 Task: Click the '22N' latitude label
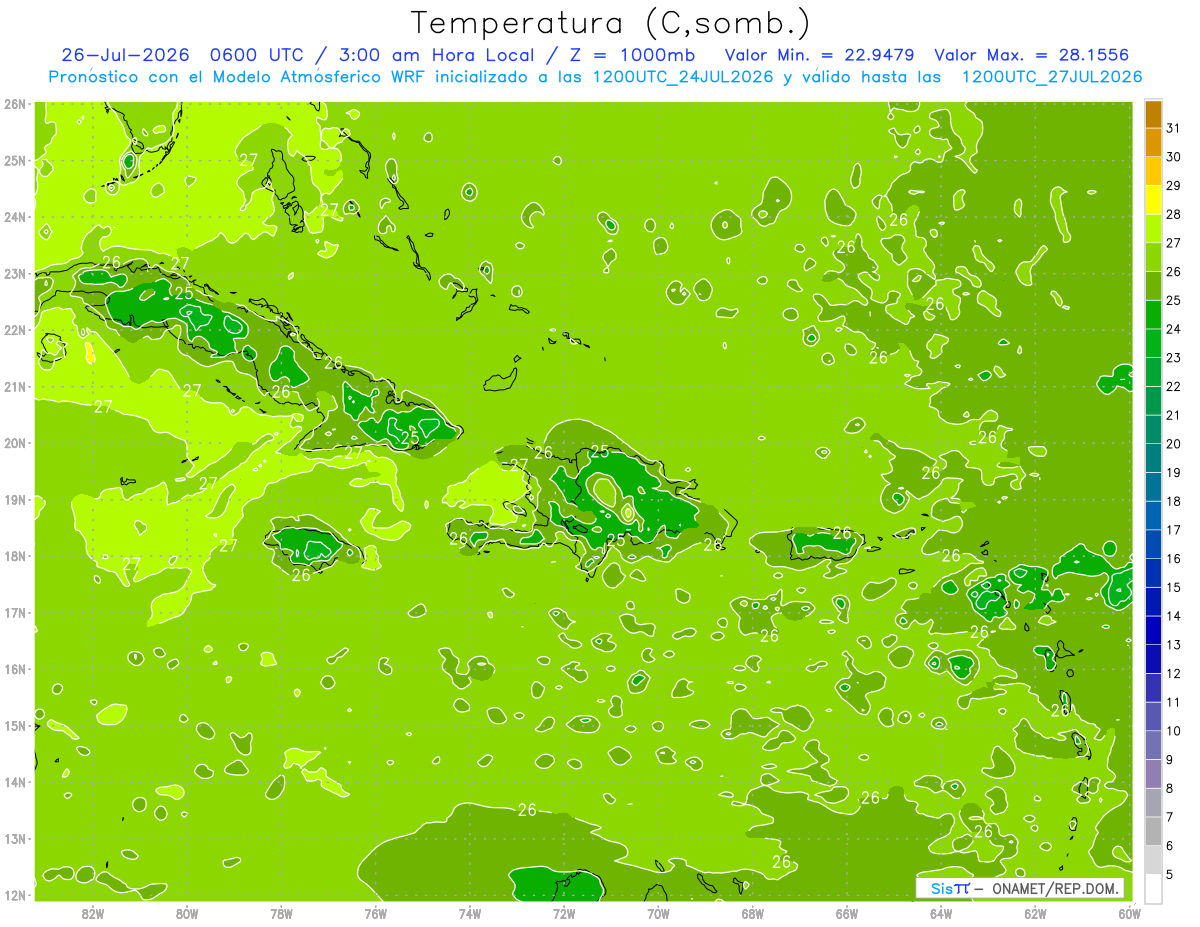[x=15, y=330]
